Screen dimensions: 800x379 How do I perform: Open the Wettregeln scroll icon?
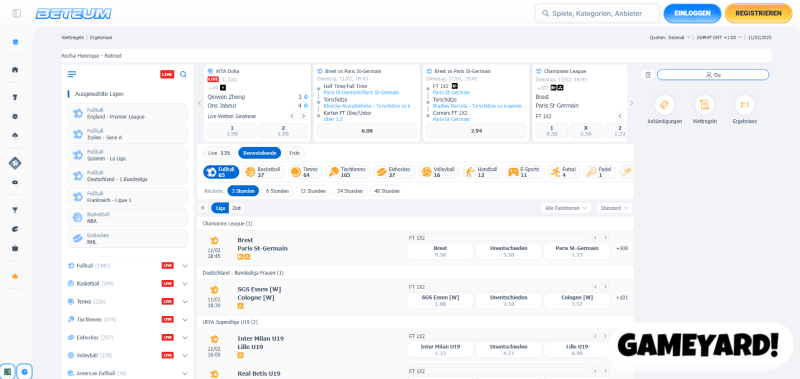704,105
